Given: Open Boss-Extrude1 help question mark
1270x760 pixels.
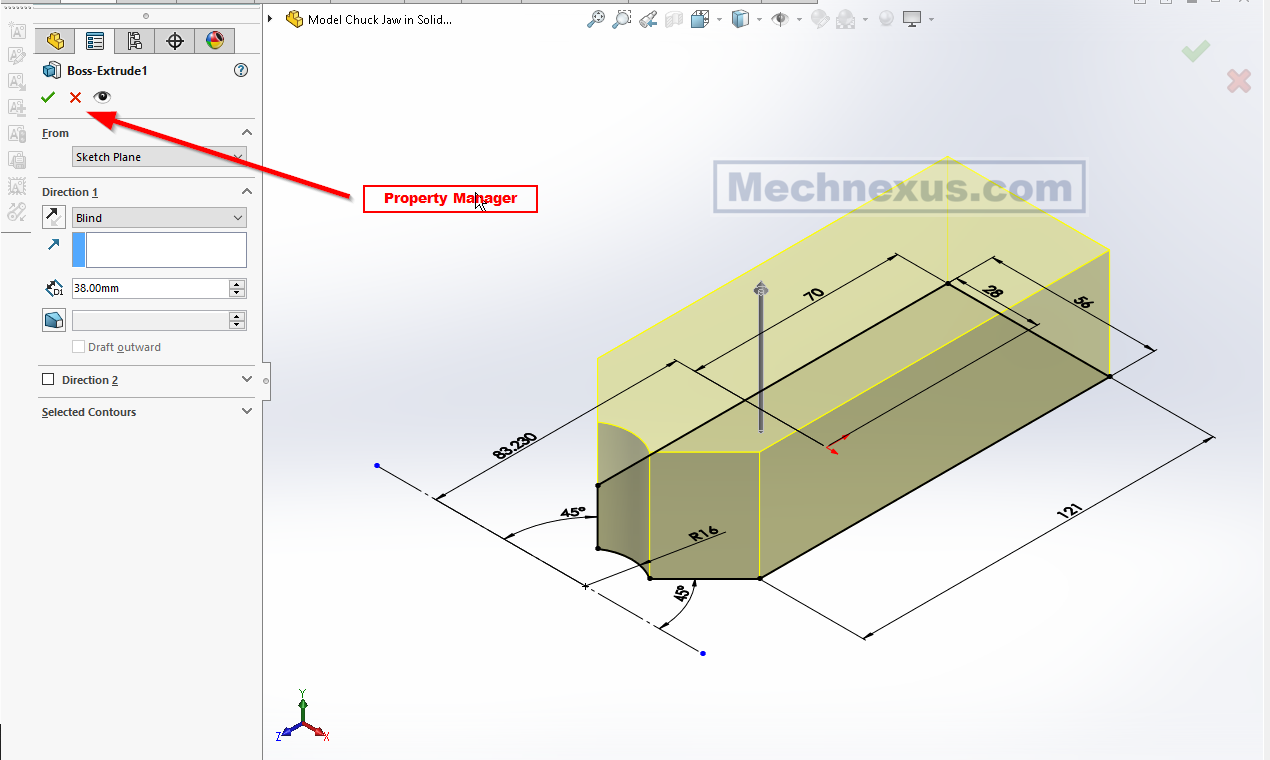Looking at the screenshot, I should point(240,70).
